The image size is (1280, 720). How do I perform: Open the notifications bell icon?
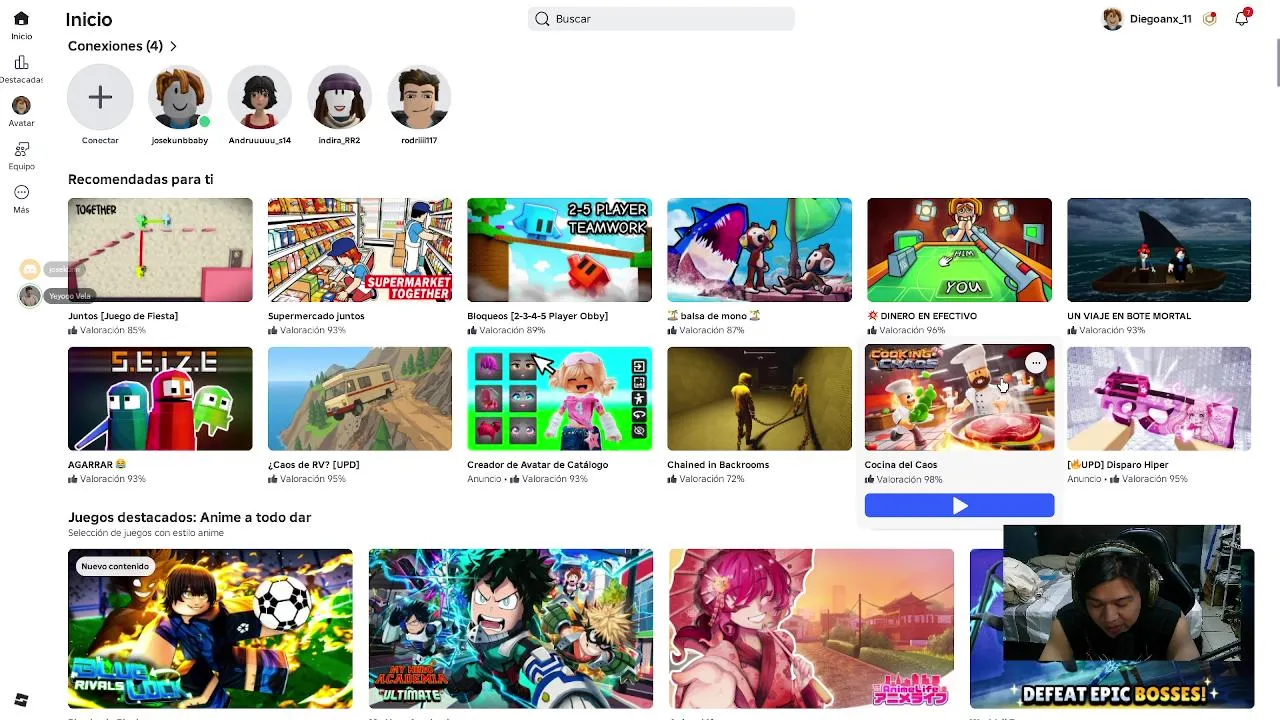(1241, 18)
